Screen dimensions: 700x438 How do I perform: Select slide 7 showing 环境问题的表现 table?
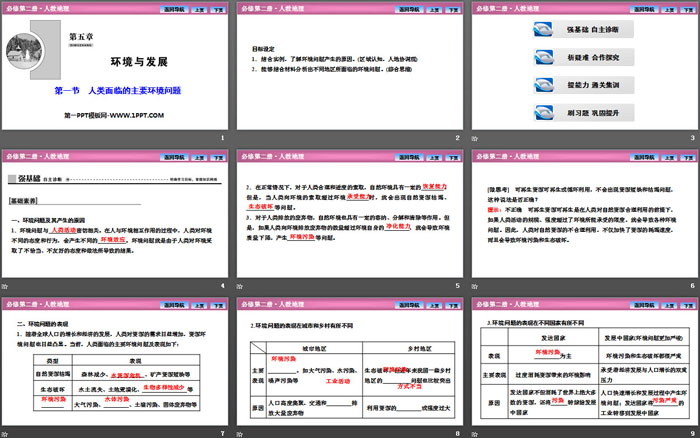(115, 361)
